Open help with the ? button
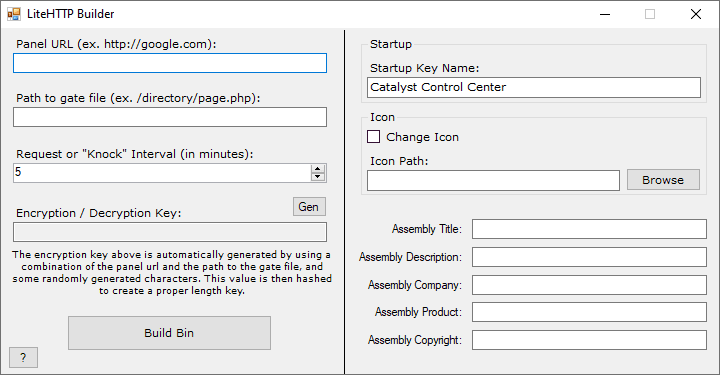This screenshot has height=375, width=720. tap(23, 358)
